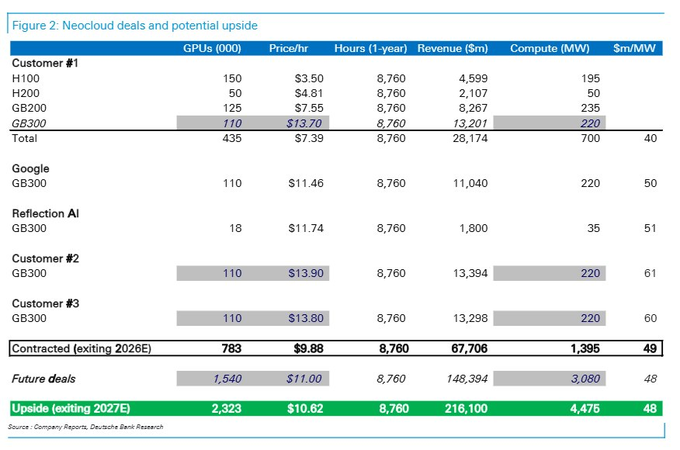The width and height of the screenshot is (680, 450).
Task: Click the 'Total' row label
Action: coord(24,138)
